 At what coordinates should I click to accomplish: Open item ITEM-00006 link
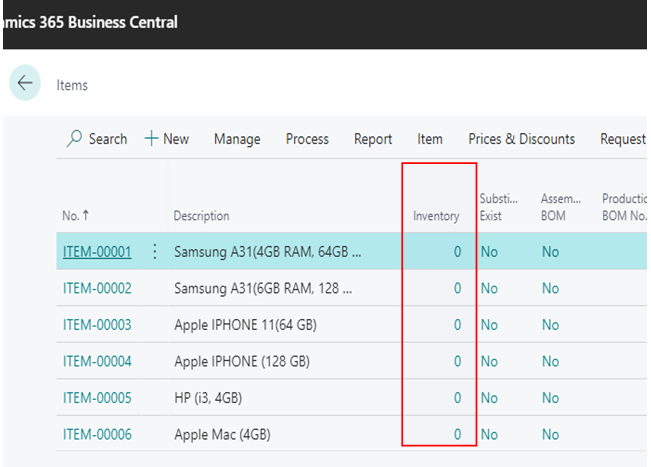(x=97, y=434)
